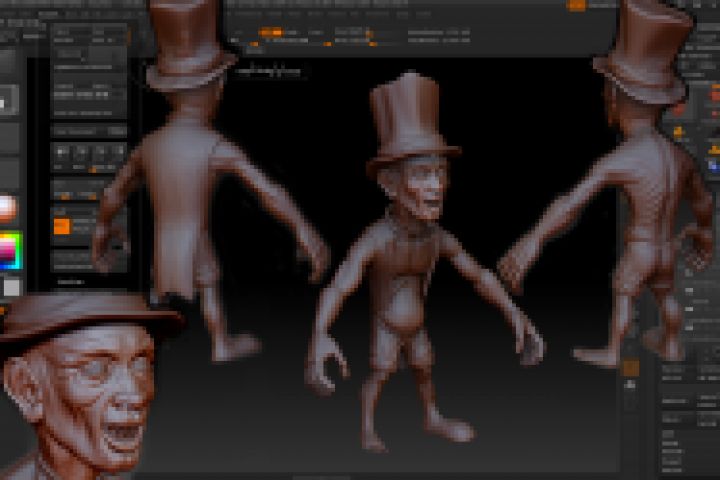
Task: Click the orange square icon on the canvas's right side
Action: [631, 368]
